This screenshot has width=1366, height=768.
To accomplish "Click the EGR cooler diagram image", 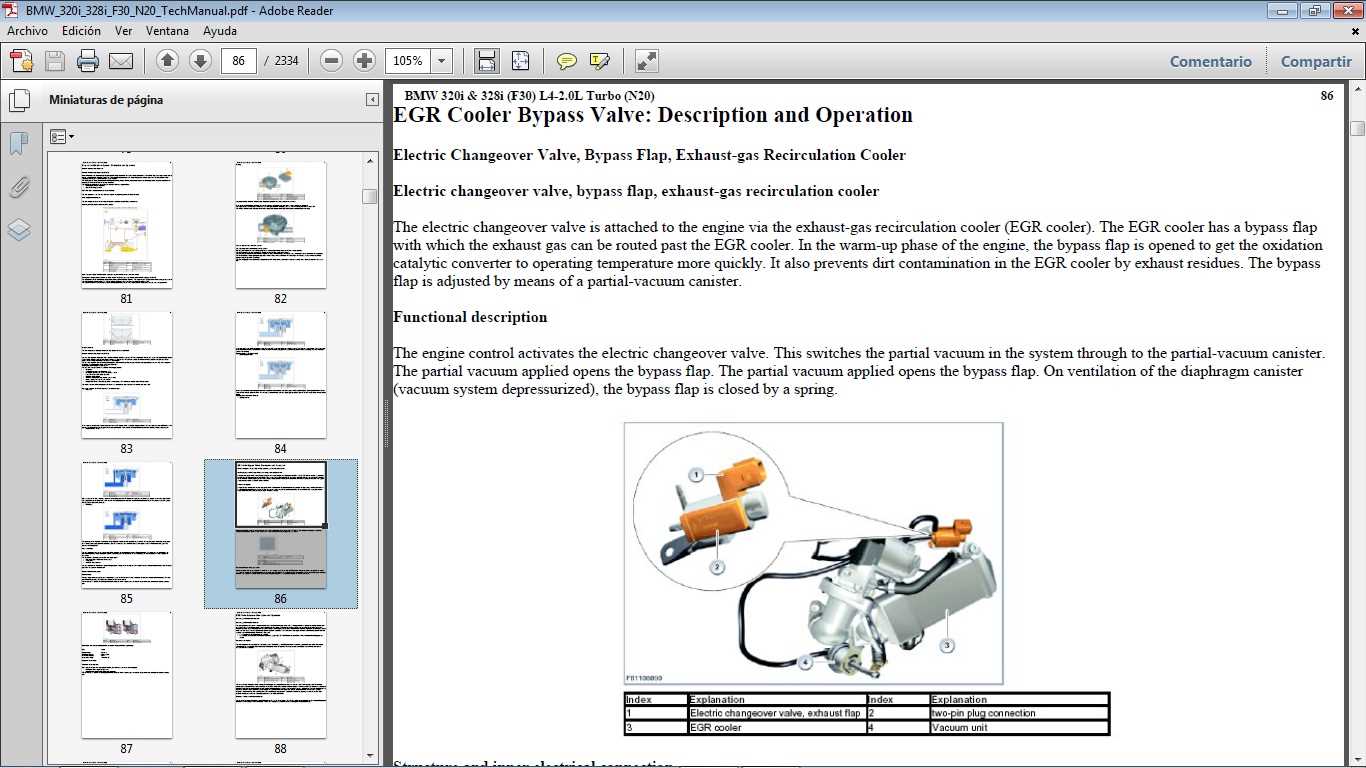I will click(x=813, y=553).
